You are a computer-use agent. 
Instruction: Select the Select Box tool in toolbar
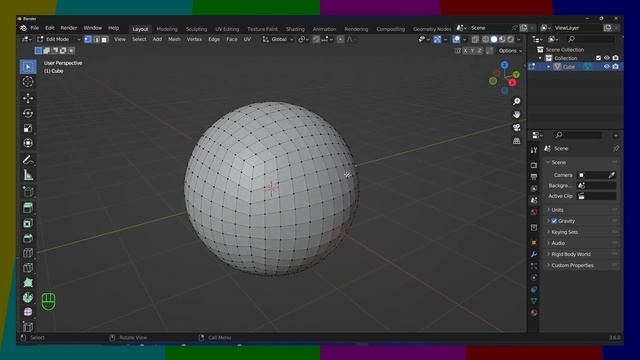pos(28,67)
